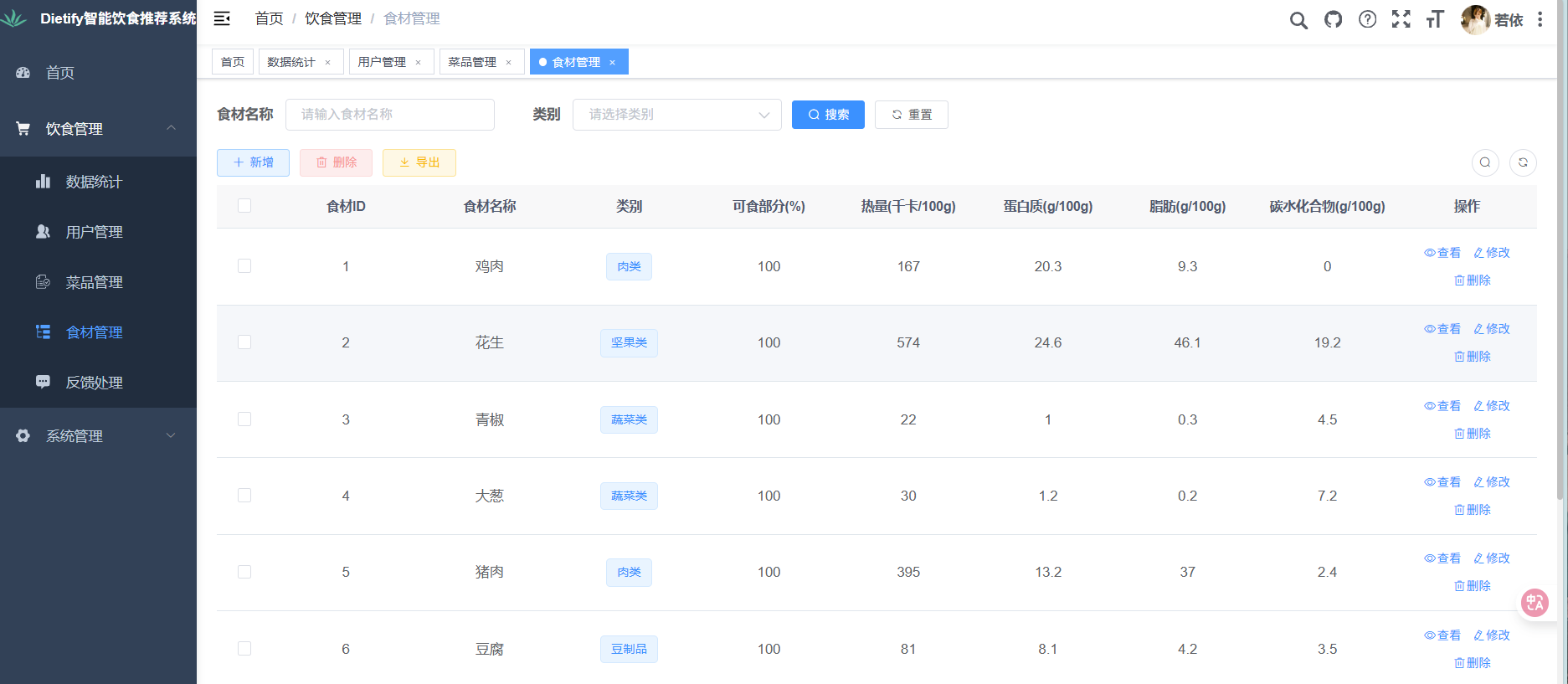The width and height of the screenshot is (1568, 684).
Task: Switch to the 菜品管理 tab
Action: [x=472, y=62]
